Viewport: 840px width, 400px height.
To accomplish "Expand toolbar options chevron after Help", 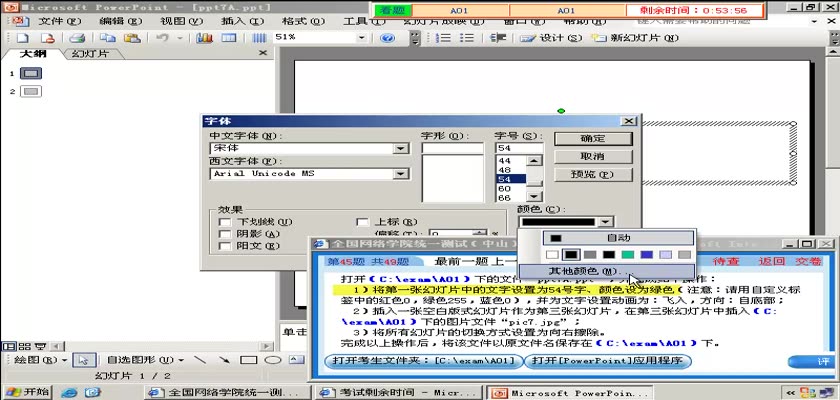I will pyautogui.click(x=415, y=38).
